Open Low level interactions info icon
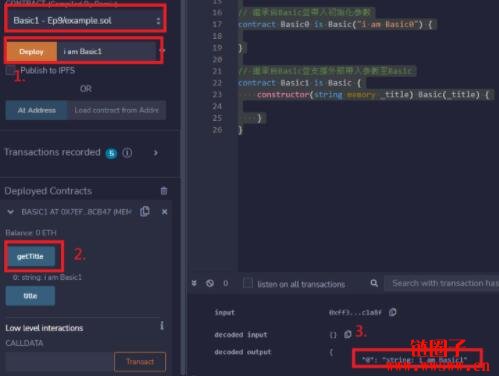The image size is (499, 376). (162, 326)
